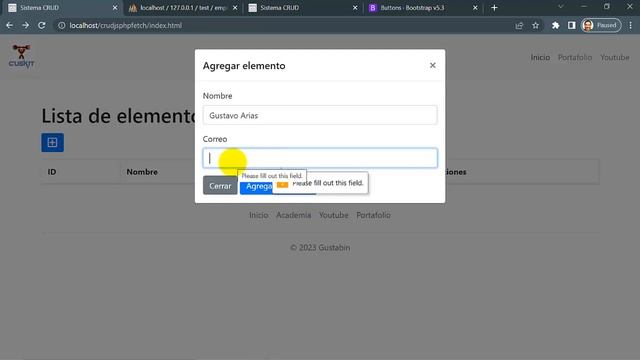Click the © 2023 Gustabin footer text
The image size is (640, 360).
(x=320, y=248)
